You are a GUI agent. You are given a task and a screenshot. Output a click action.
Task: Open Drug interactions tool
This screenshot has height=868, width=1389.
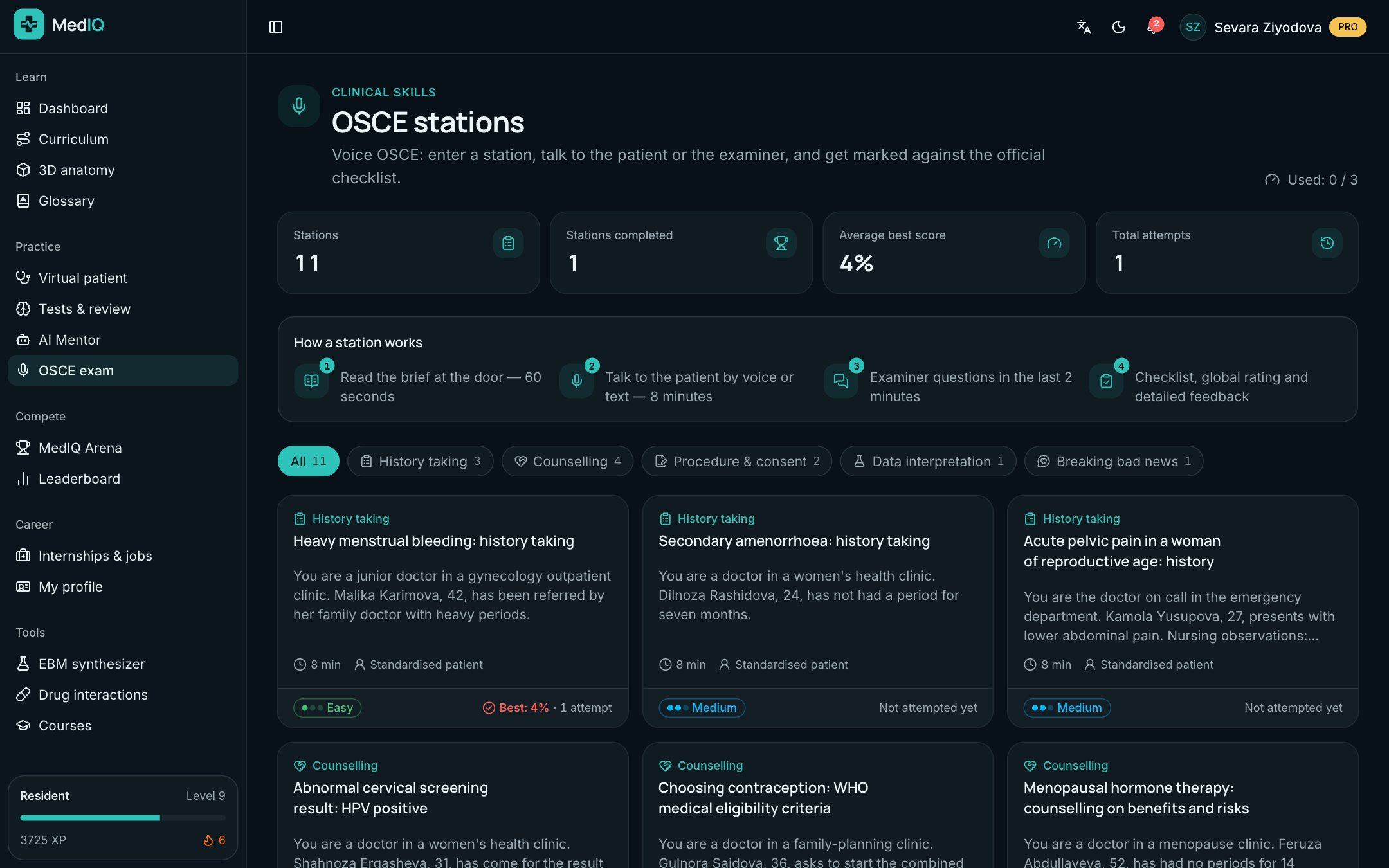click(123, 694)
